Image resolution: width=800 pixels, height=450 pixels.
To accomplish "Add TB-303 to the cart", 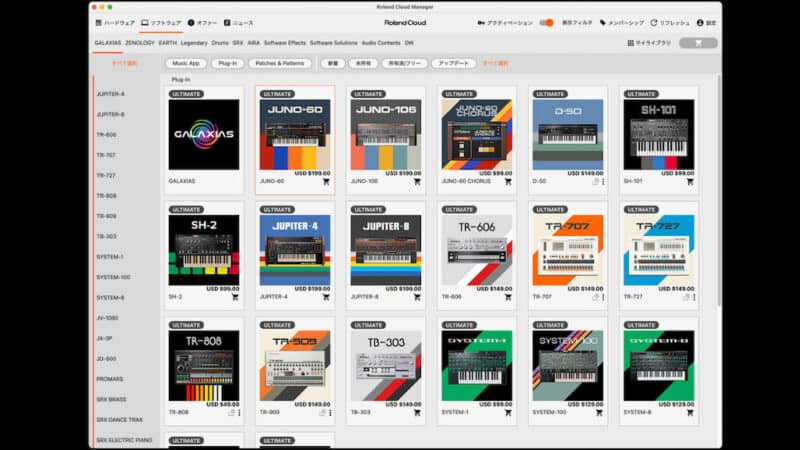I will [x=417, y=413].
